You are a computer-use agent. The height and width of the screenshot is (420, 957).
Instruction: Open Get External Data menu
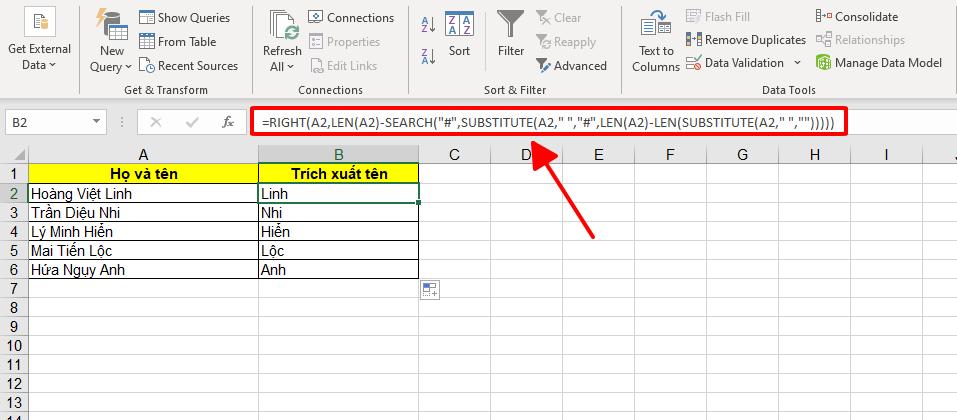click(x=39, y=40)
